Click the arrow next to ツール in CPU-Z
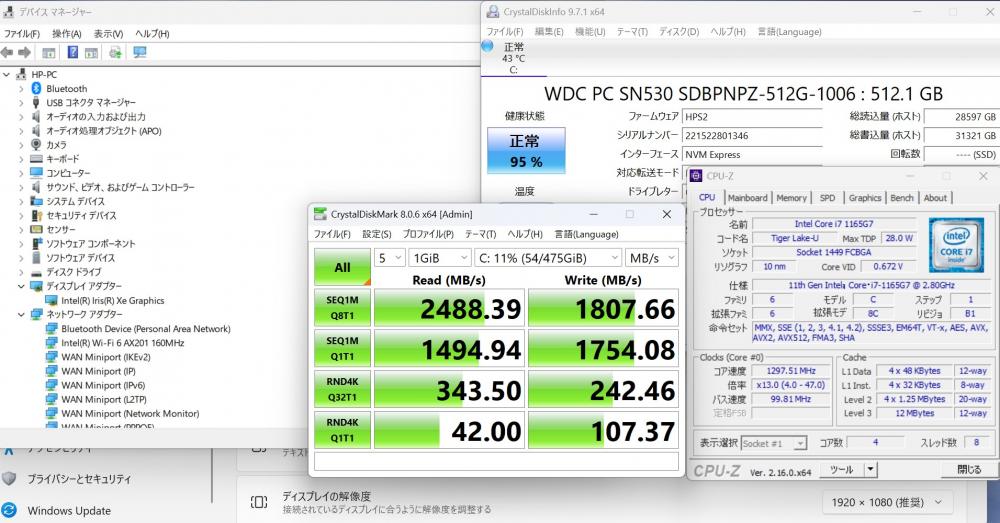This screenshot has height=523, width=1000. coord(871,469)
